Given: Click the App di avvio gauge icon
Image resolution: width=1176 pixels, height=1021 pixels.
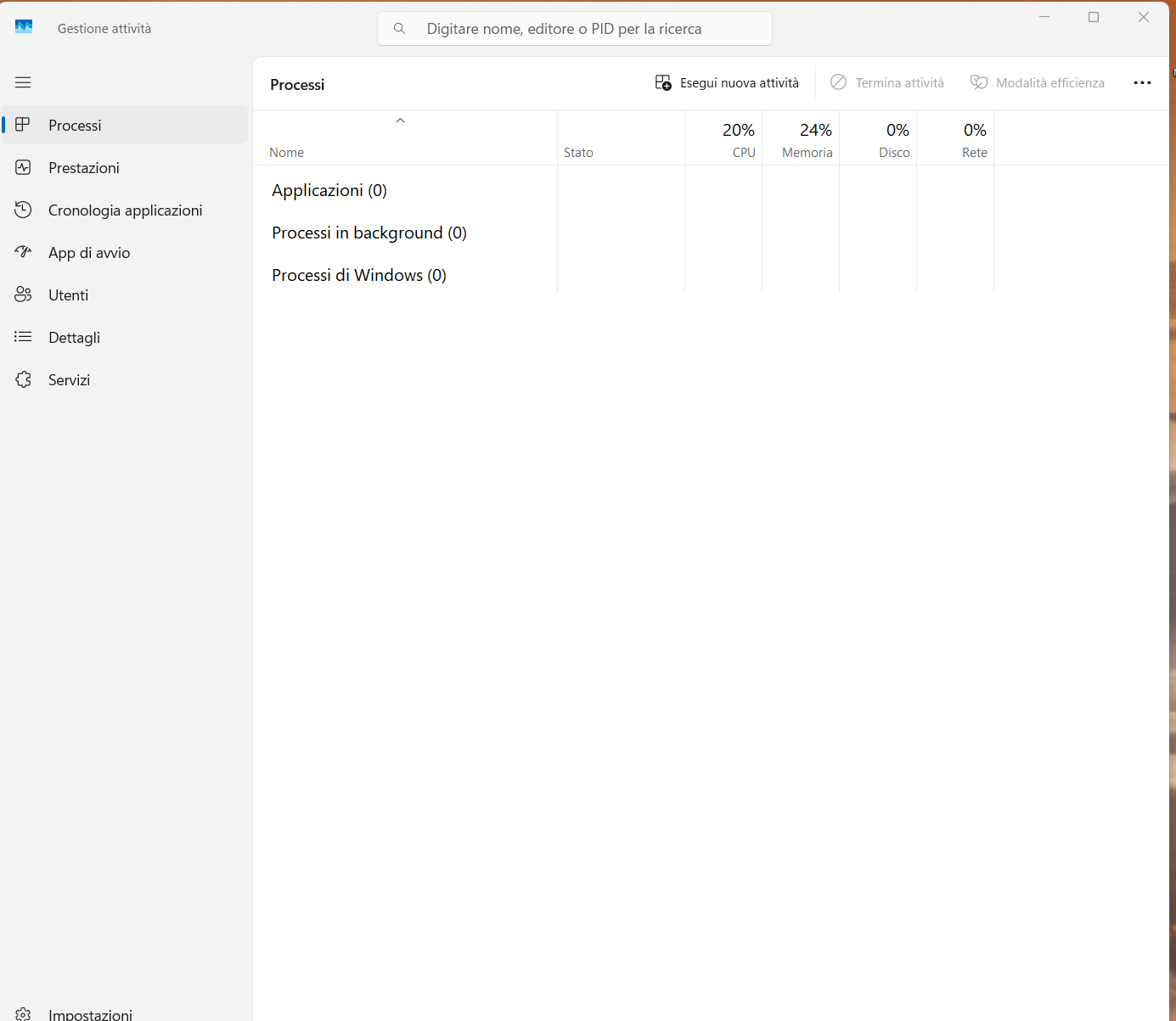Looking at the screenshot, I should tap(23, 252).
